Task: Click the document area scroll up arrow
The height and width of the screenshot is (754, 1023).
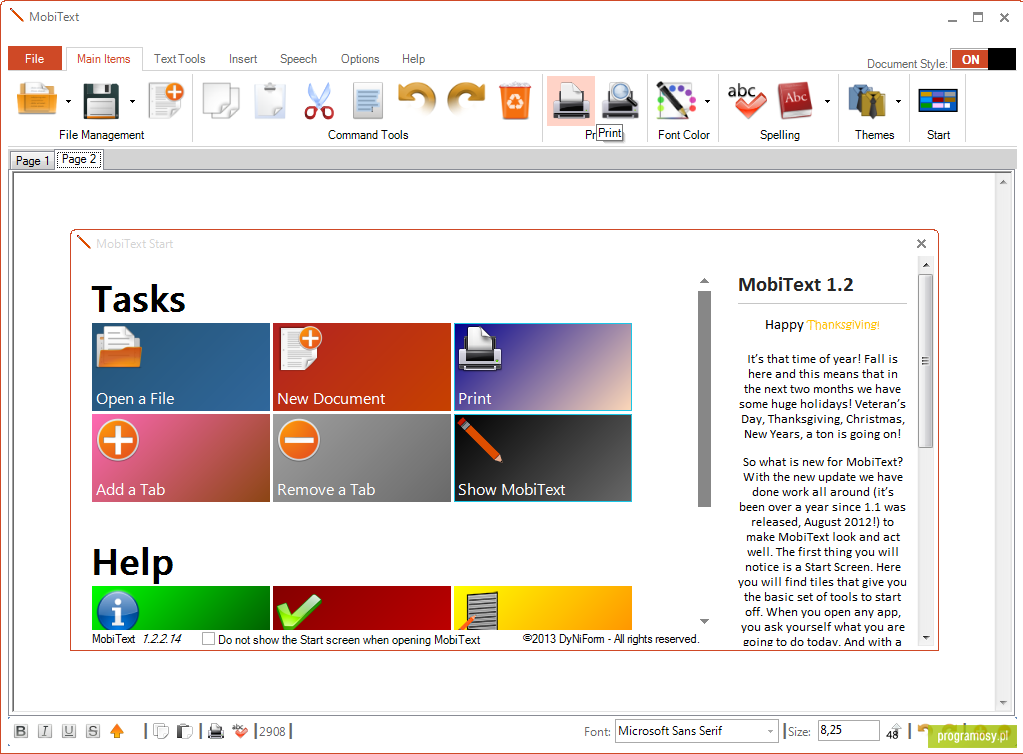Action: [1003, 182]
